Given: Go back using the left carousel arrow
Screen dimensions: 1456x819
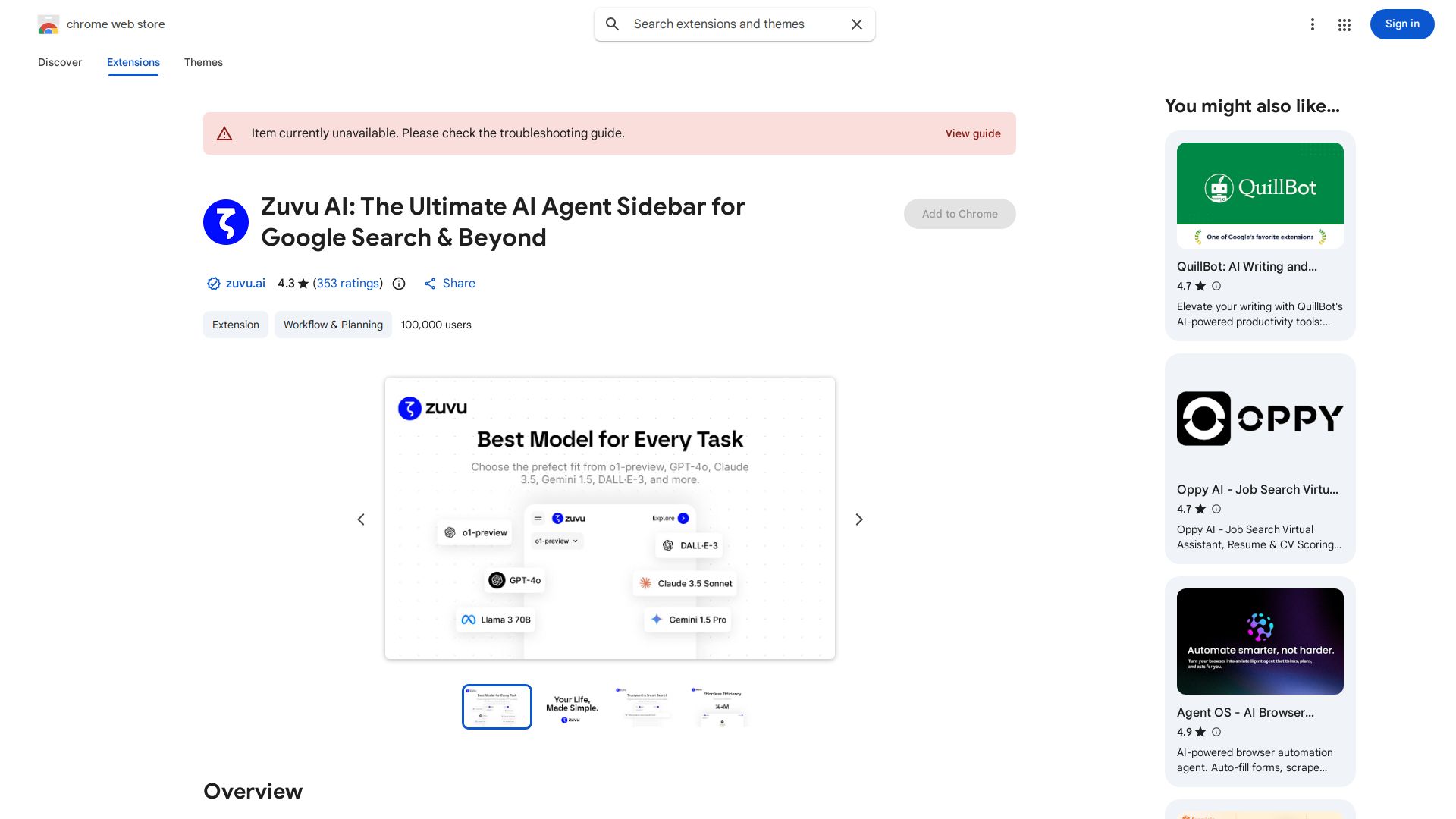Looking at the screenshot, I should click(x=361, y=519).
